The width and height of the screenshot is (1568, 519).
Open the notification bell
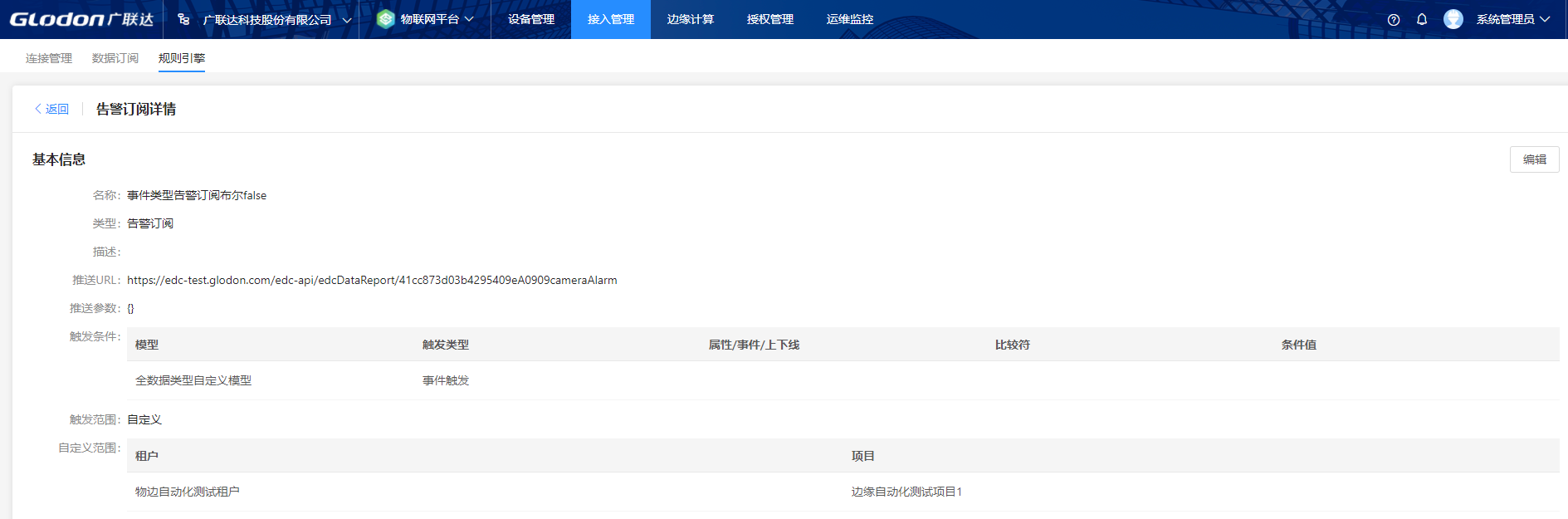coord(1422,19)
